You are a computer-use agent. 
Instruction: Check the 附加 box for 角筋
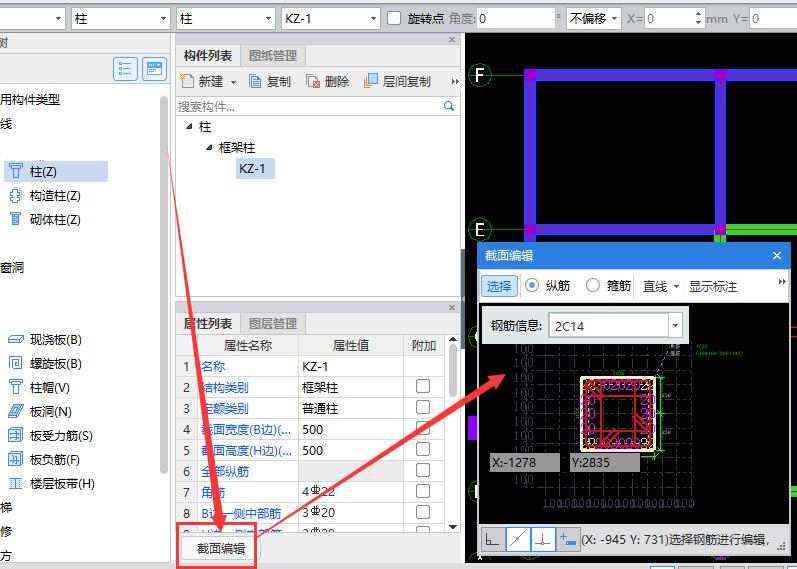click(423, 491)
